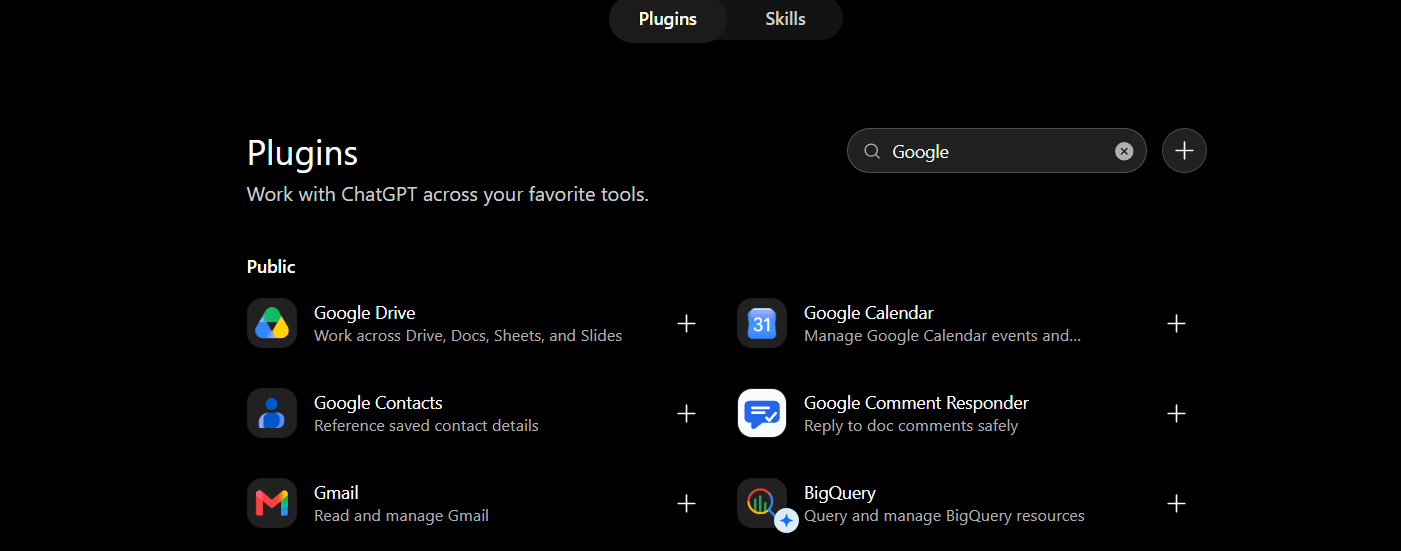The width and height of the screenshot is (1401, 551).
Task: Click the Gmail plugin icon
Action: pyautogui.click(x=272, y=503)
